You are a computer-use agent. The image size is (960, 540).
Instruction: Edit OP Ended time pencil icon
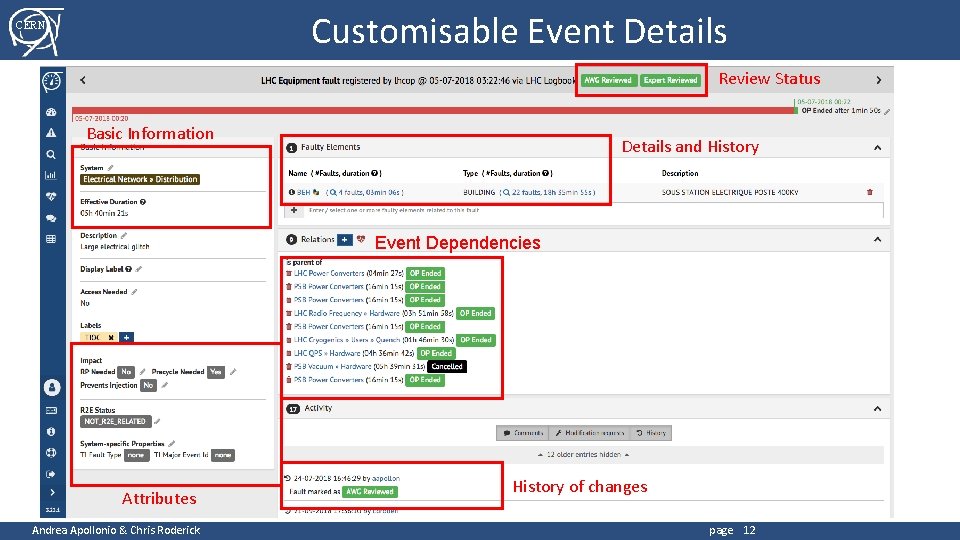pyautogui.click(x=887, y=111)
